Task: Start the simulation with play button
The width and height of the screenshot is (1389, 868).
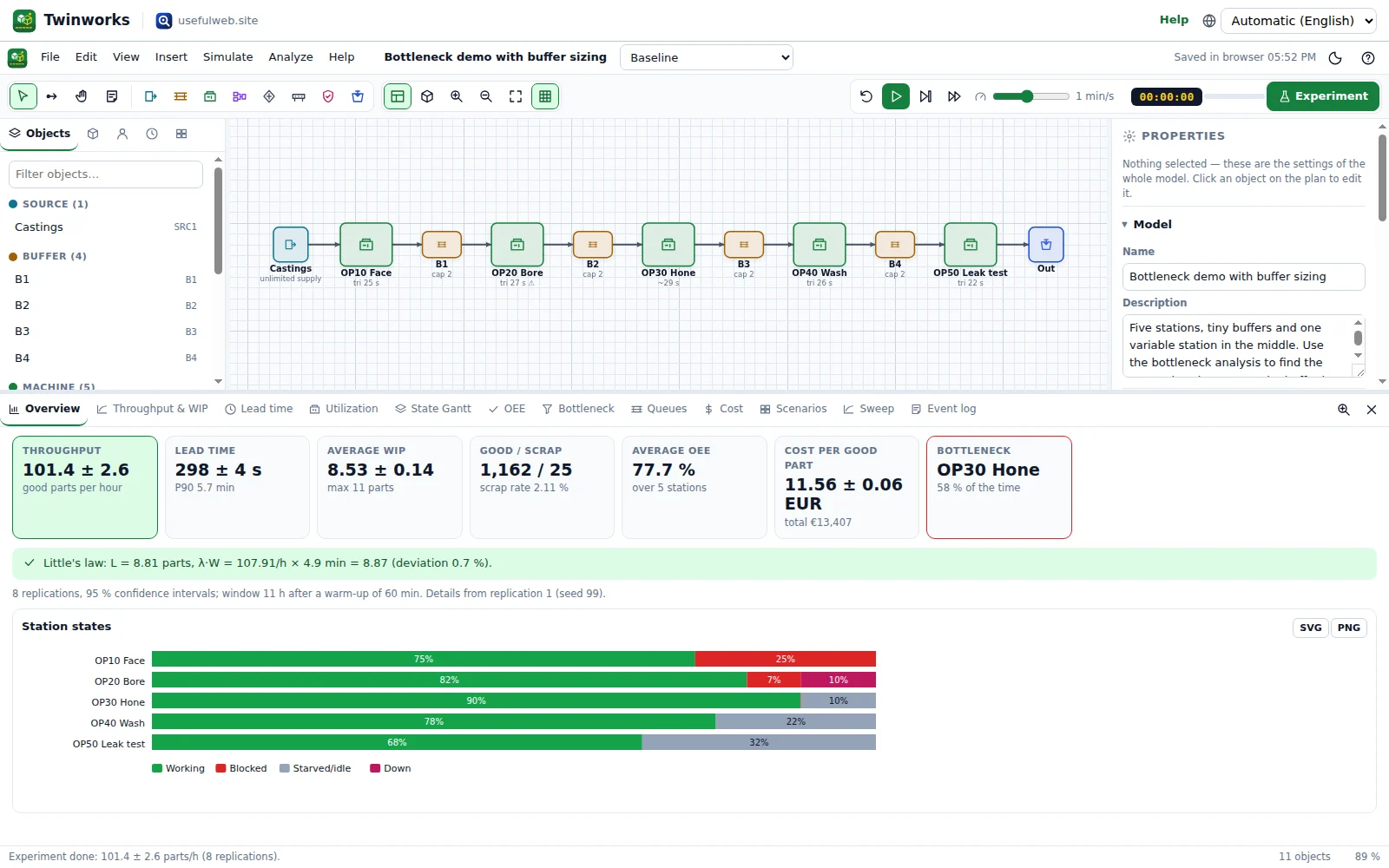Action: 896,96
